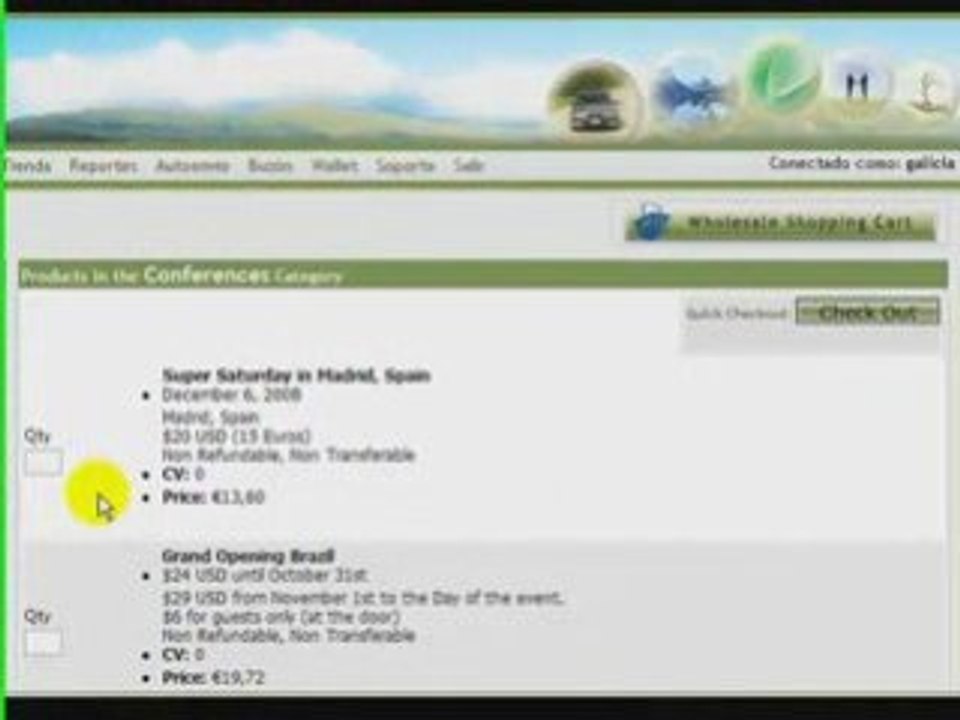This screenshot has width=960, height=720.
Task: Open the Autoenvio menu
Action: (192, 165)
